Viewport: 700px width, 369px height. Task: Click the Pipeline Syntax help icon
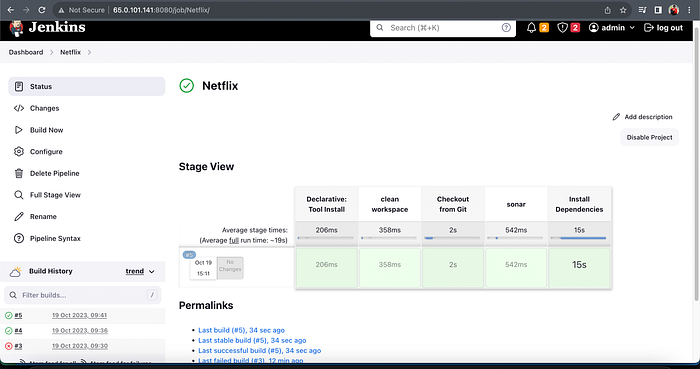19,238
